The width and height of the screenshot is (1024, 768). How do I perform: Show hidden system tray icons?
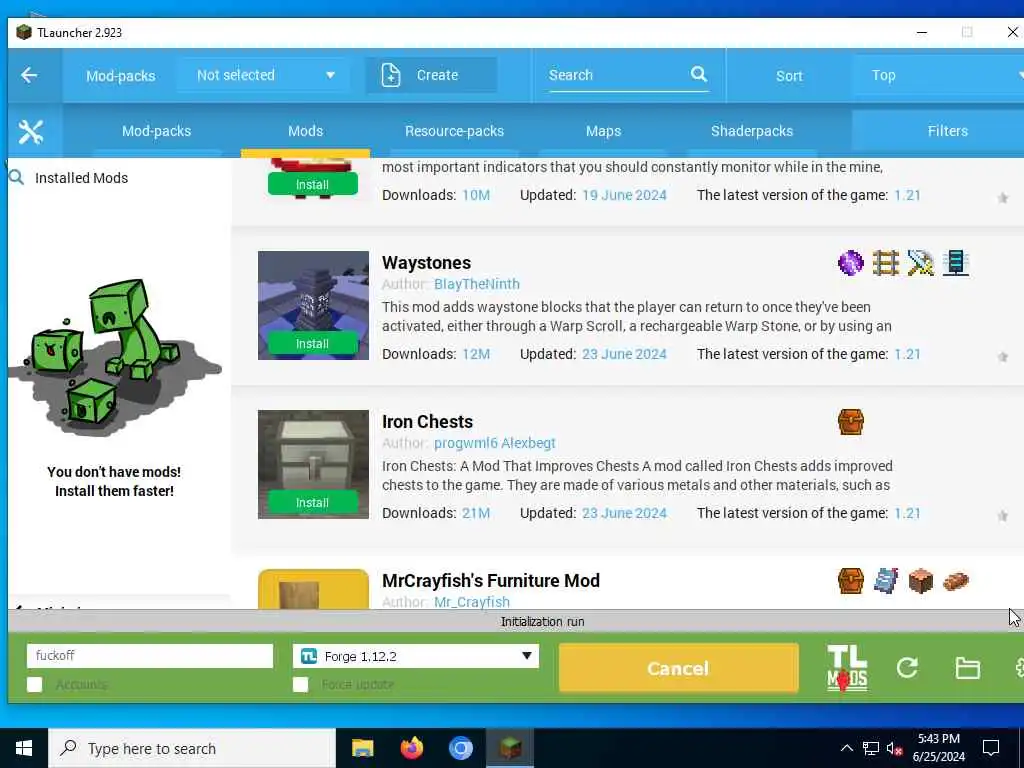pyautogui.click(x=846, y=748)
